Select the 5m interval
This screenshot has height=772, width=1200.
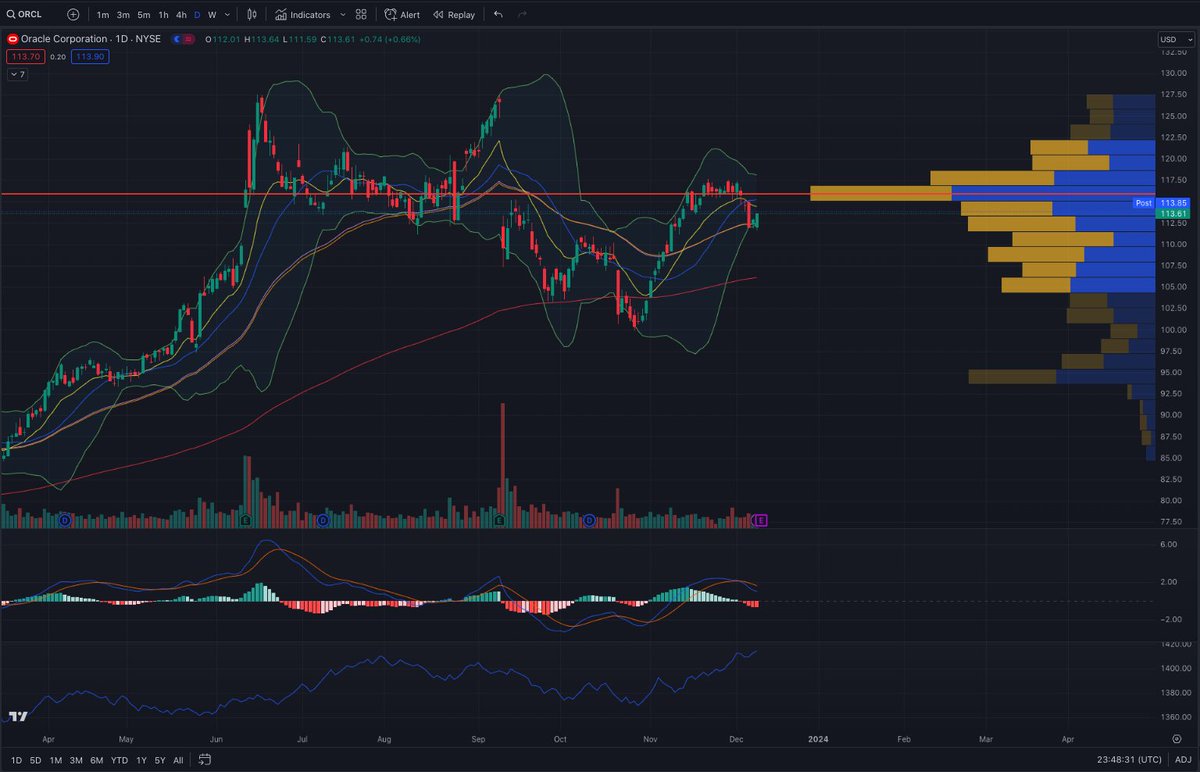pyautogui.click(x=144, y=15)
